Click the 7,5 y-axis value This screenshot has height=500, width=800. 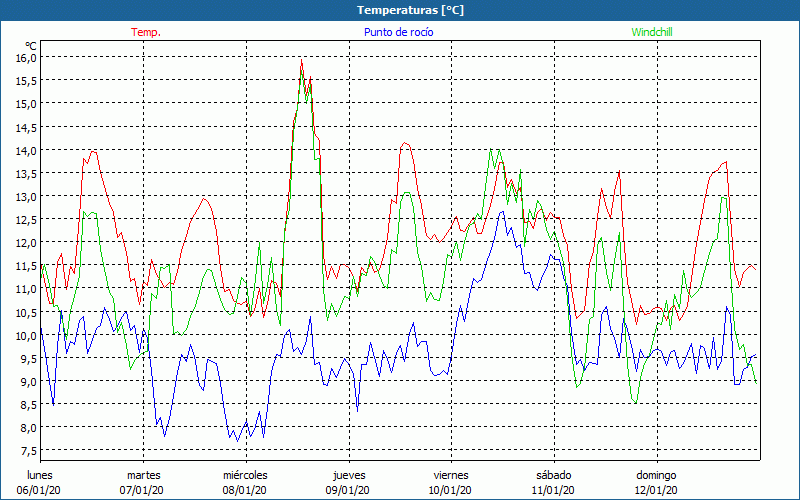pyautogui.click(x=28, y=451)
